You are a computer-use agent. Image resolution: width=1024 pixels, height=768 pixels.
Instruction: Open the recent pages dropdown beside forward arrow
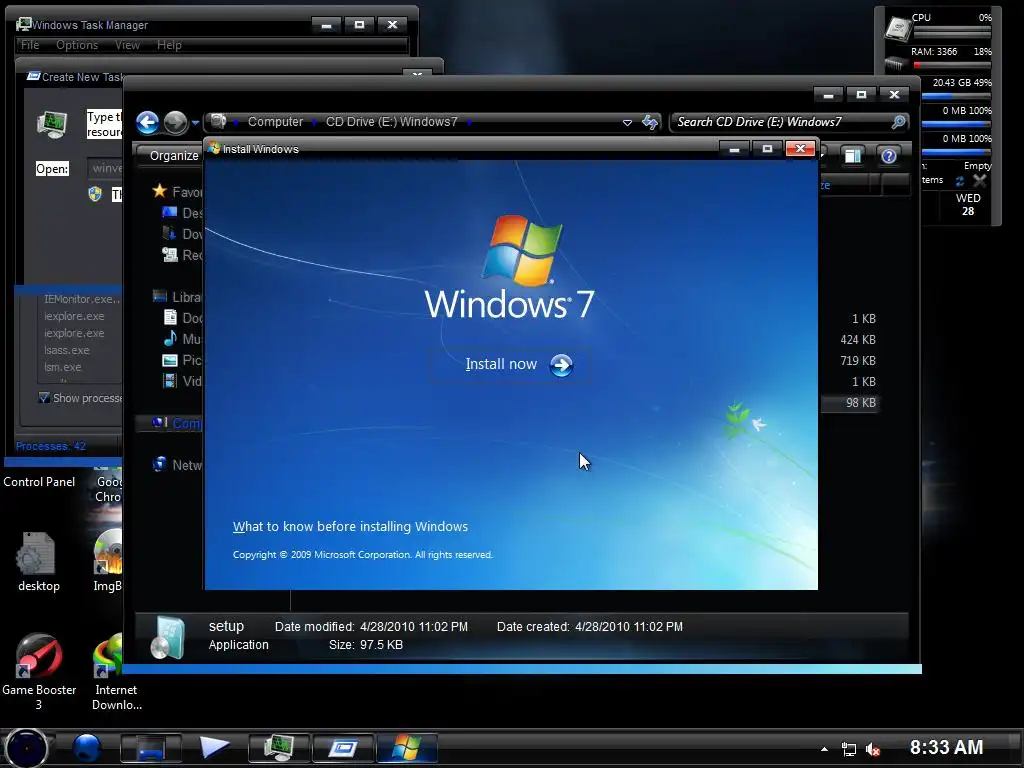[195, 122]
